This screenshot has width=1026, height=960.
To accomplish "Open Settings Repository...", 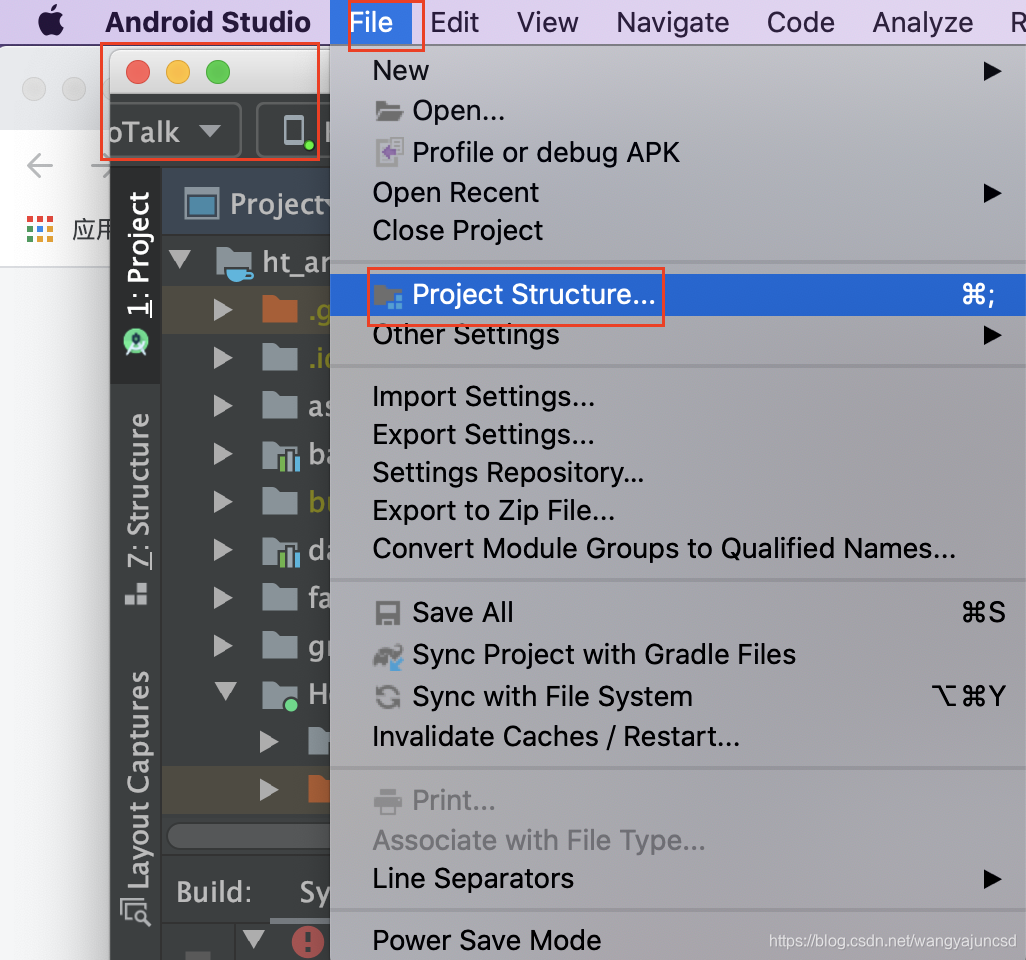I will point(678,472).
